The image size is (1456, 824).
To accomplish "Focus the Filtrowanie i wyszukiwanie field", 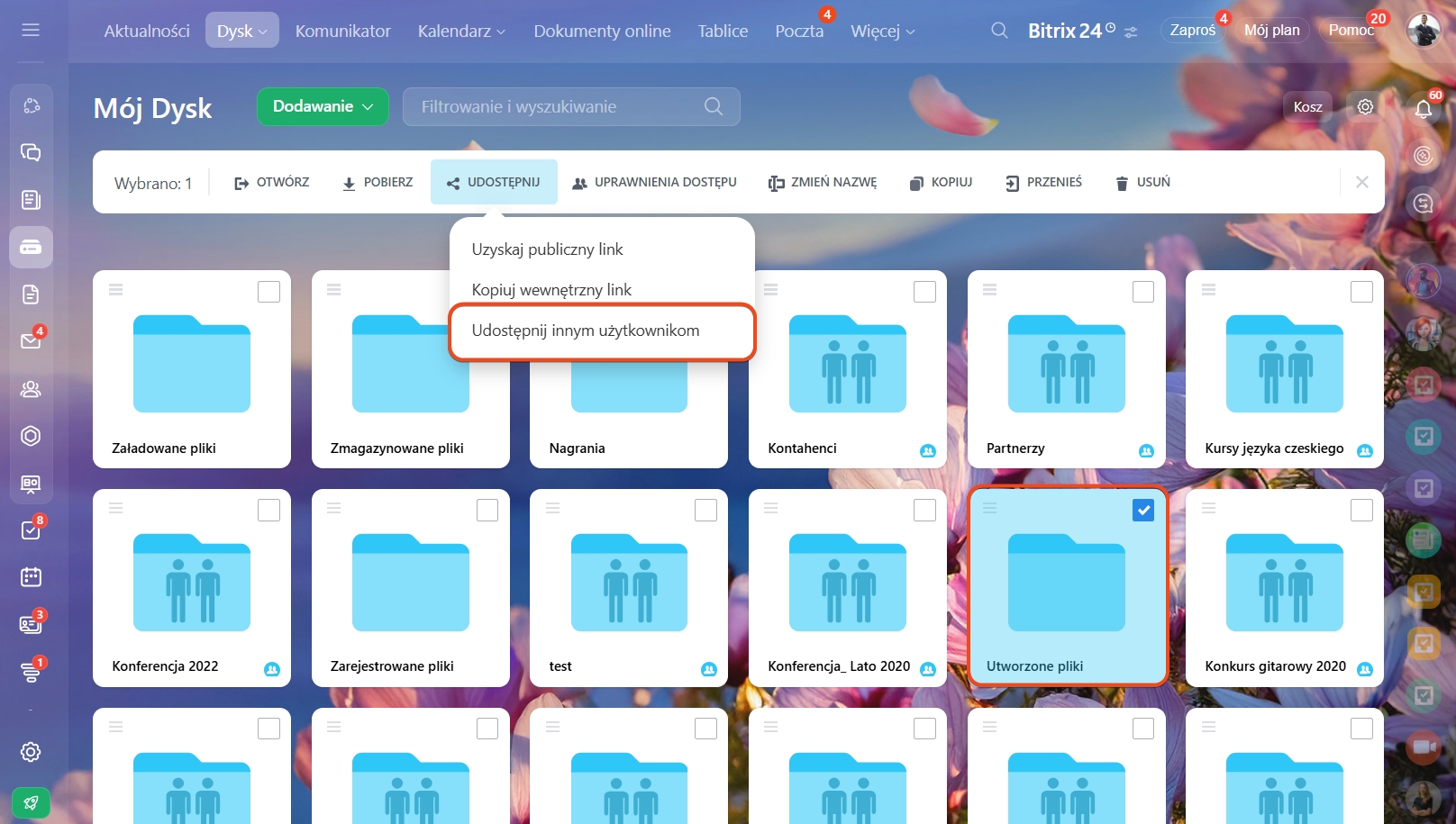I will [571, 106].
